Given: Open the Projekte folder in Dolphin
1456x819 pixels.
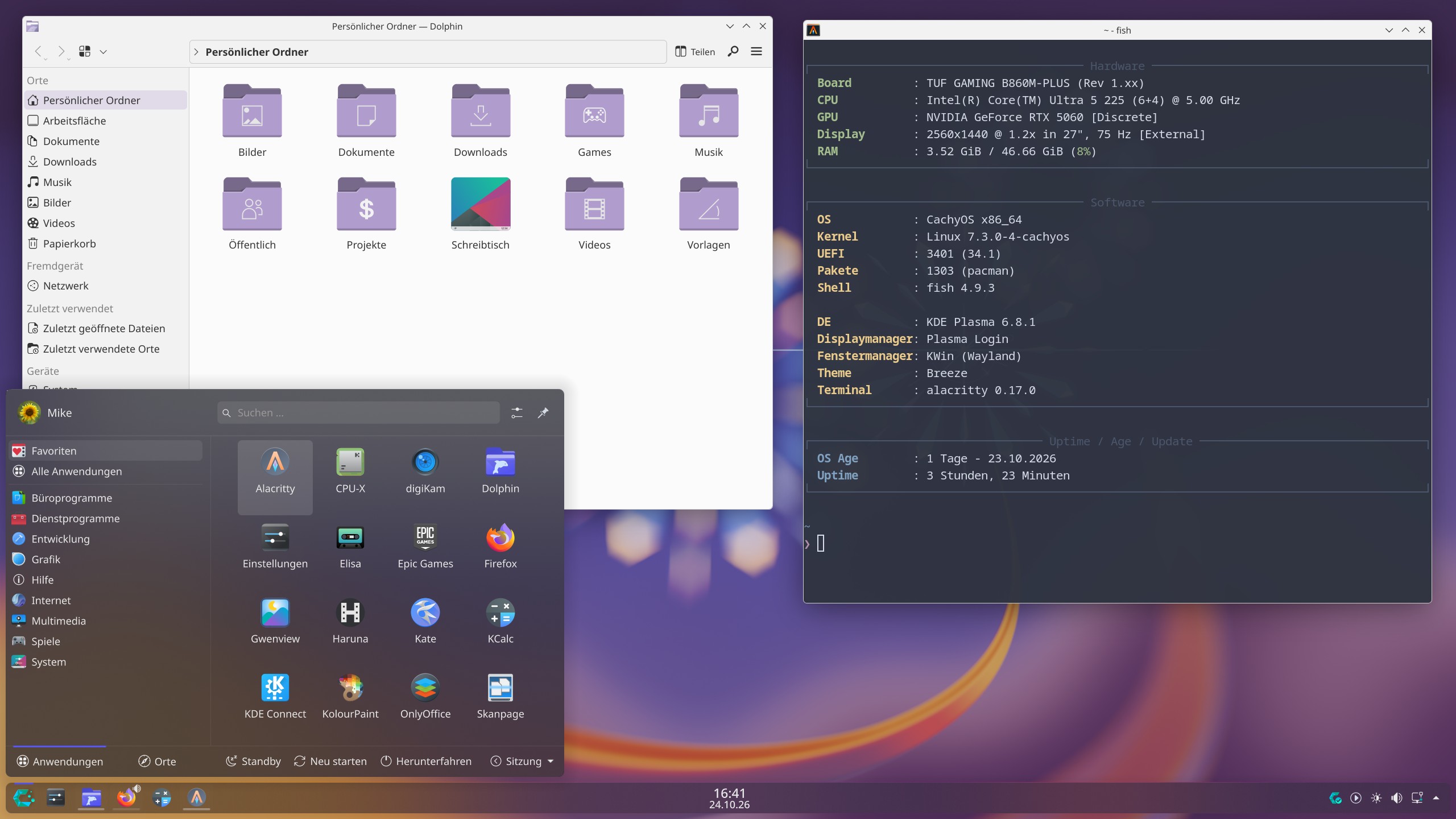Looking at the screenshot, I should pyautogui.click(x=366, y=214).
